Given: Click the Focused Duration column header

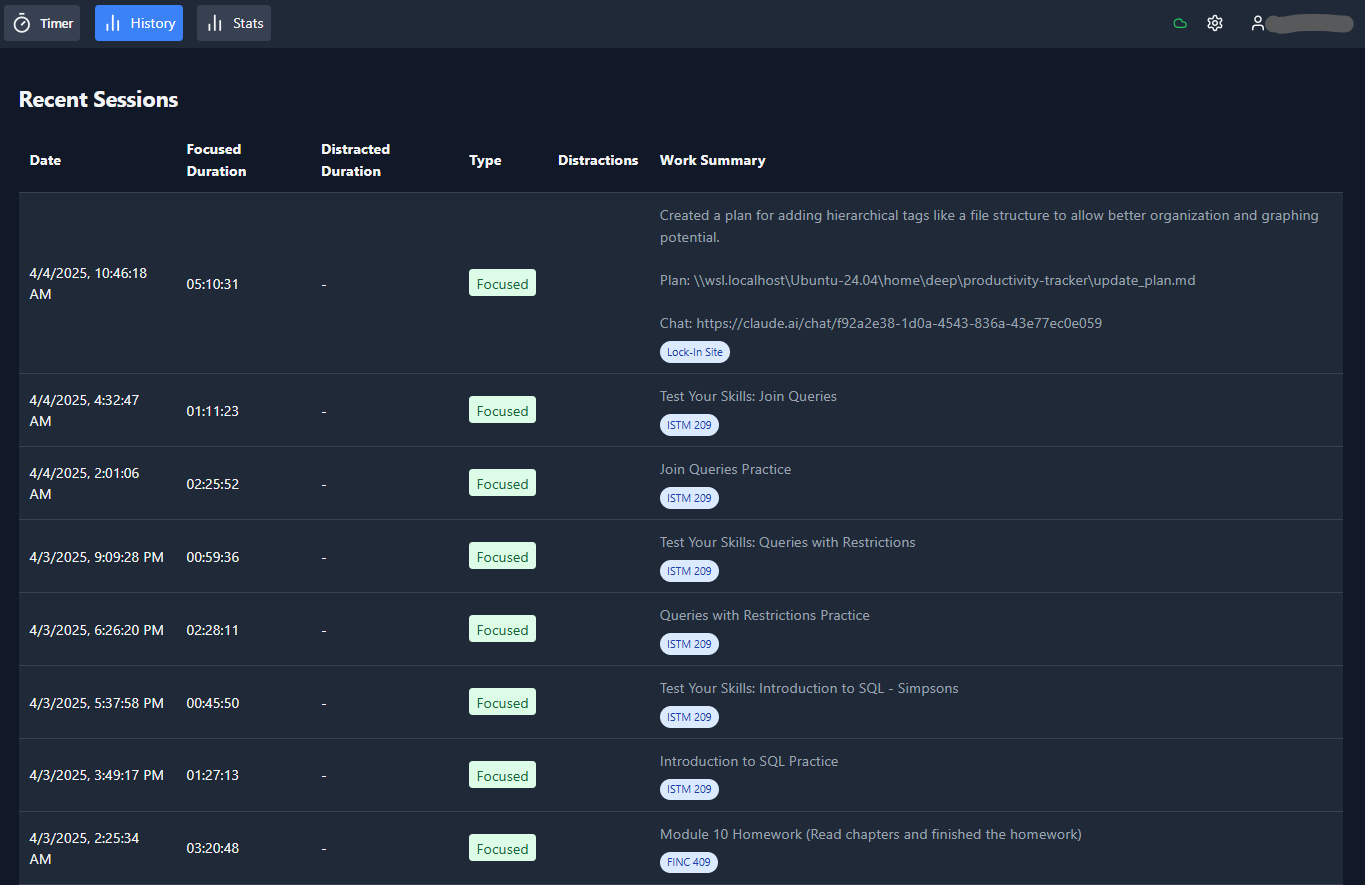Looking at the screenshot, I should (216, 160).
